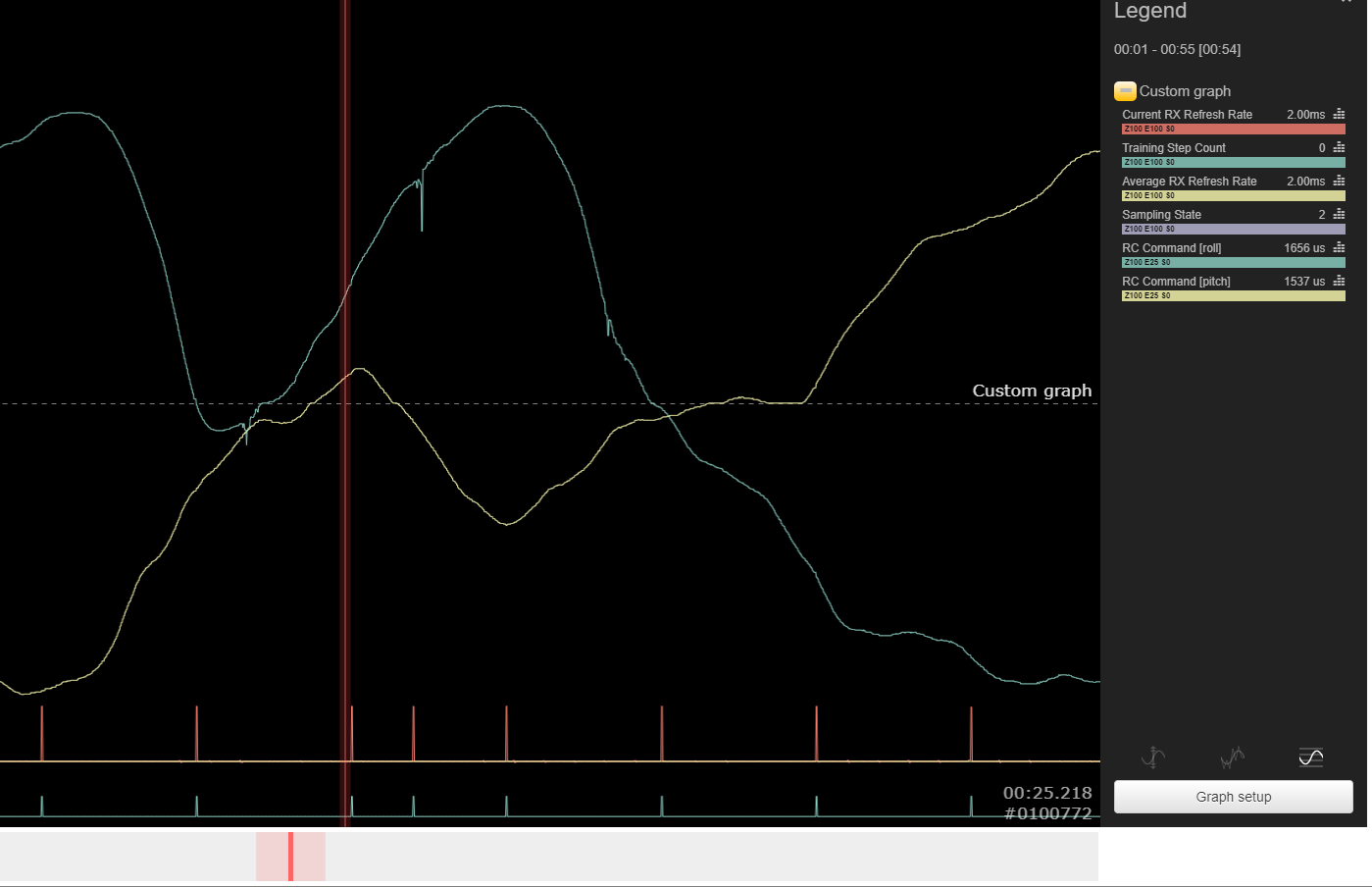
Task: Click the red marker in the seek bar
Action: point(290,856)
